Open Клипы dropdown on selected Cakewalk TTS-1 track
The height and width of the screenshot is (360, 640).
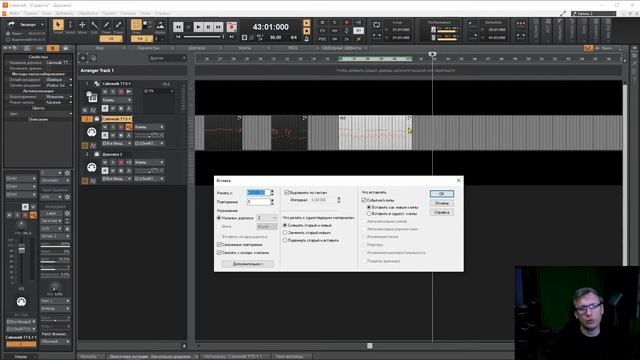[149, 127]
